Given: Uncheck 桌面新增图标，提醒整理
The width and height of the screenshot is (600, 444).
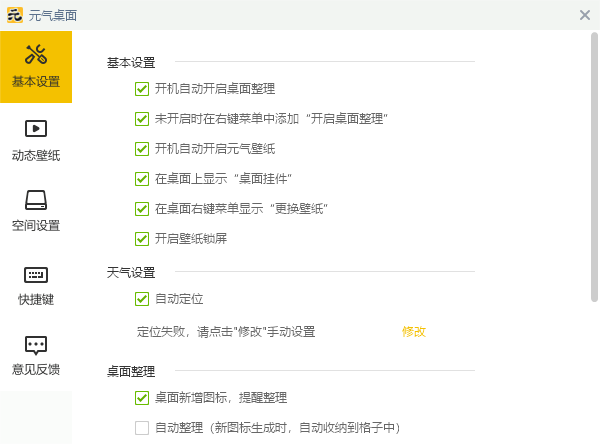Looking at the screenshot, I should coord(142,398).
